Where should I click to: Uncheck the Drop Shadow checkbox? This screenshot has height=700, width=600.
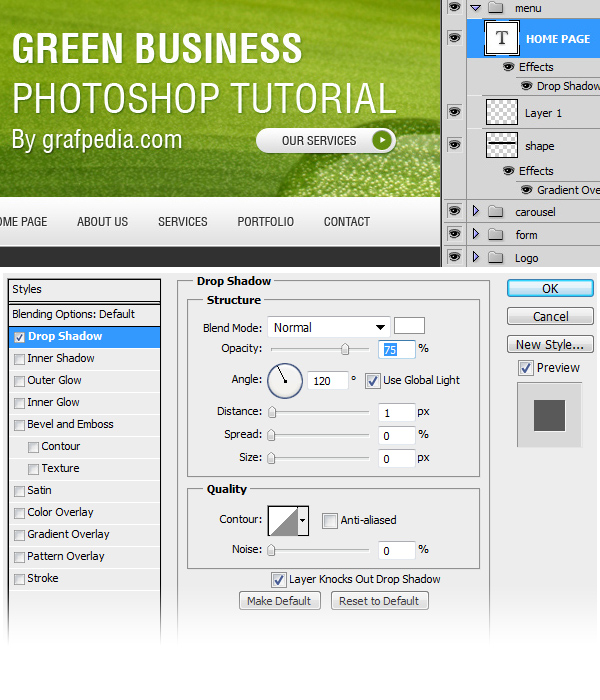coord(19,338)
